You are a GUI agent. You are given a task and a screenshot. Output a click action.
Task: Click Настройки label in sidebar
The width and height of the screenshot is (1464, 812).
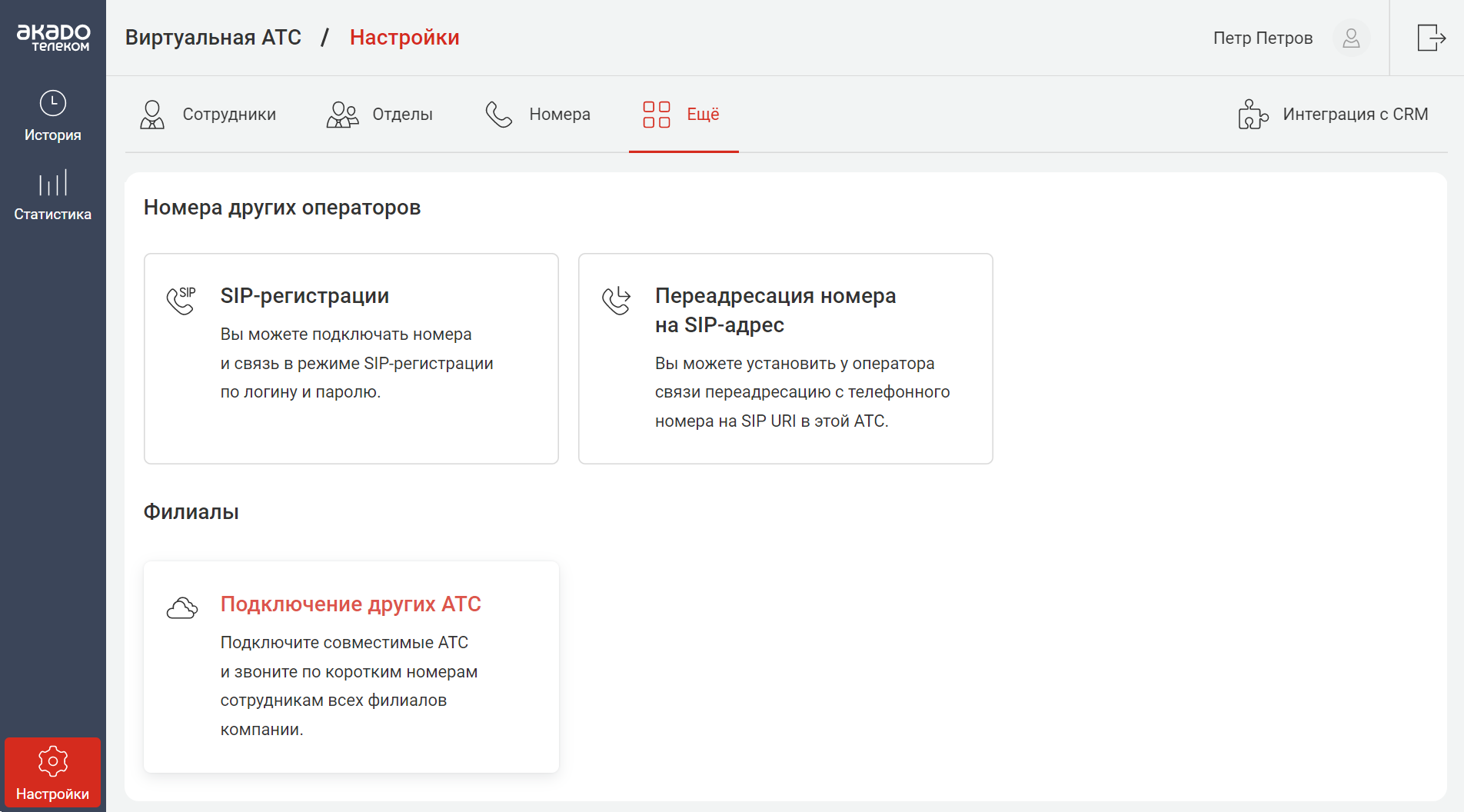(53, 794)
